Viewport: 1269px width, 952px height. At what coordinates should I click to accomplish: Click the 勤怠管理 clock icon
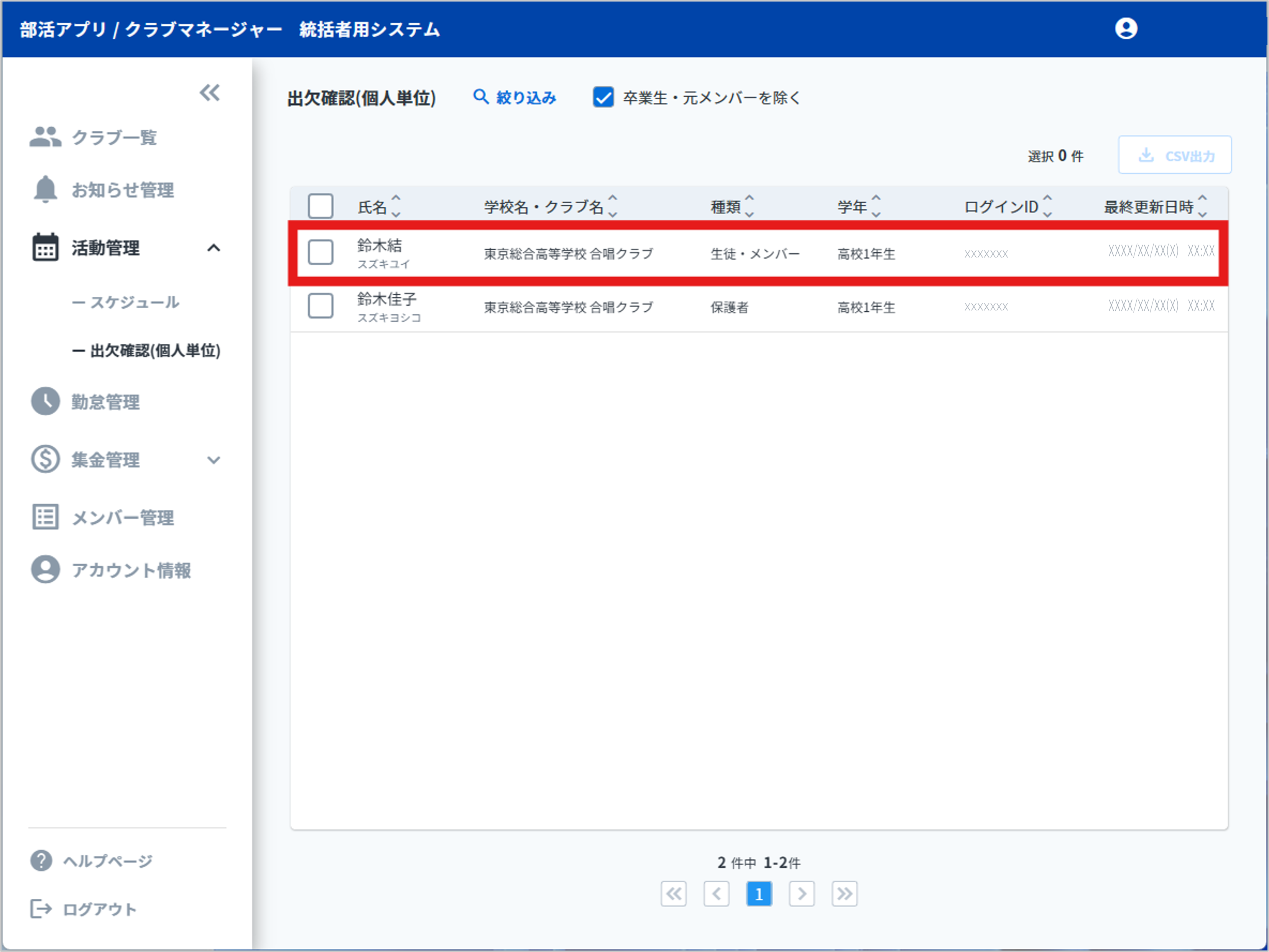click(x=45, y=401)
